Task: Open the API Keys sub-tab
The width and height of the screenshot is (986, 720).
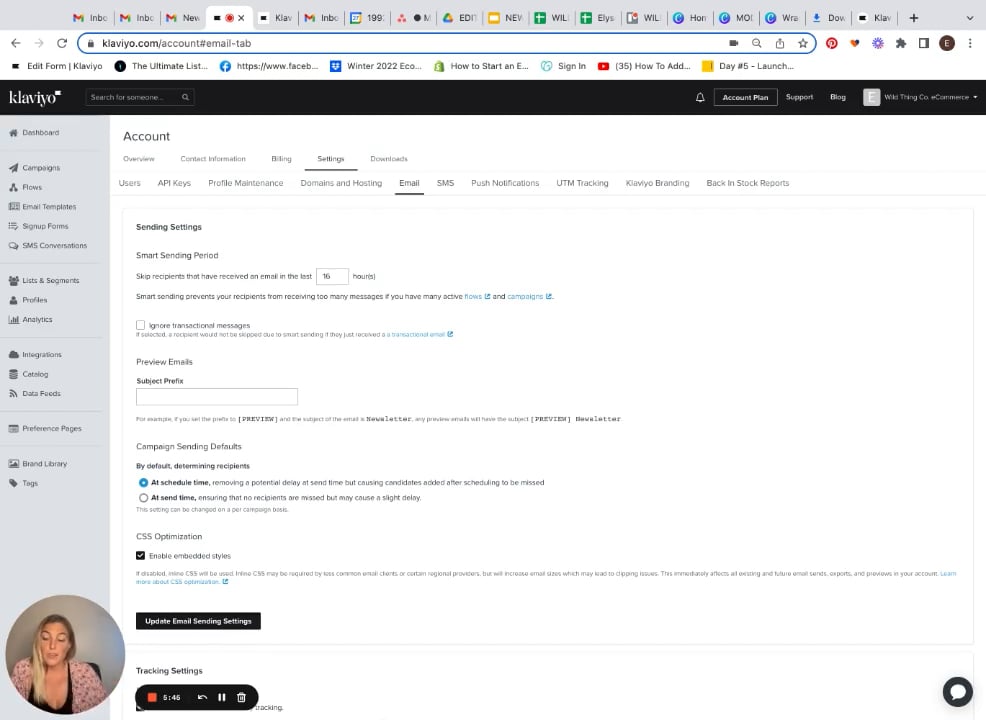Action: tap(174, 183)
